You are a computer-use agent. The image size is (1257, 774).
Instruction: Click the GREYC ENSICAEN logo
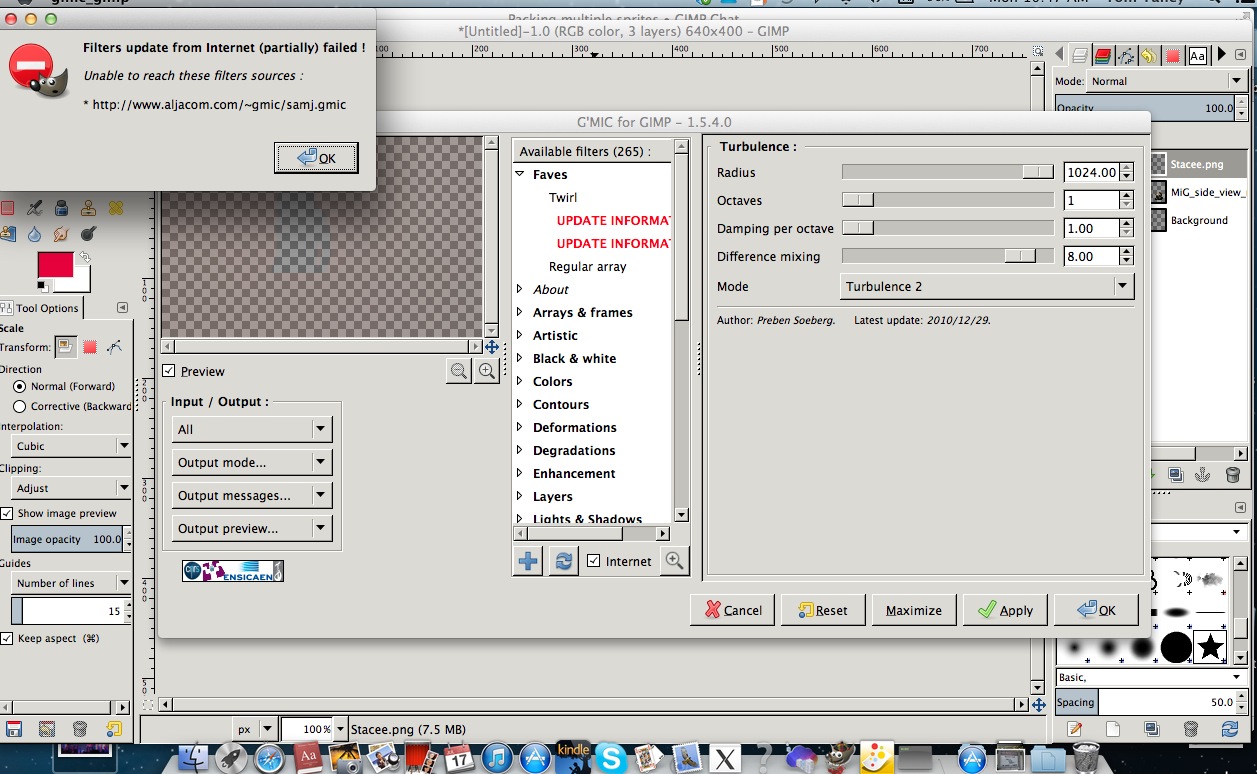pyautogui.click(x=233, y=571)
